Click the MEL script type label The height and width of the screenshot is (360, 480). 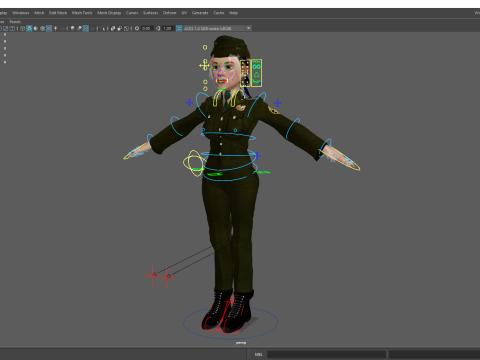click(x=259, y=354)
